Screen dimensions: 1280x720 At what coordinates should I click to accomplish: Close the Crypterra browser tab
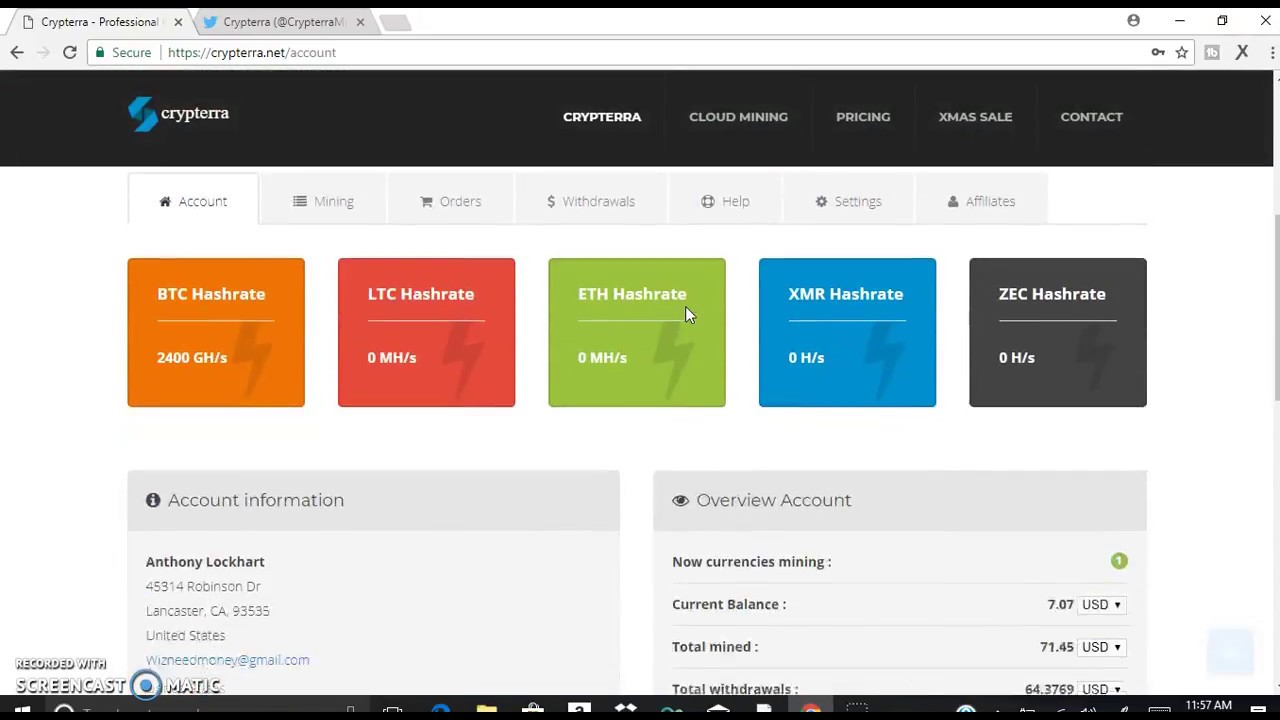178,22
